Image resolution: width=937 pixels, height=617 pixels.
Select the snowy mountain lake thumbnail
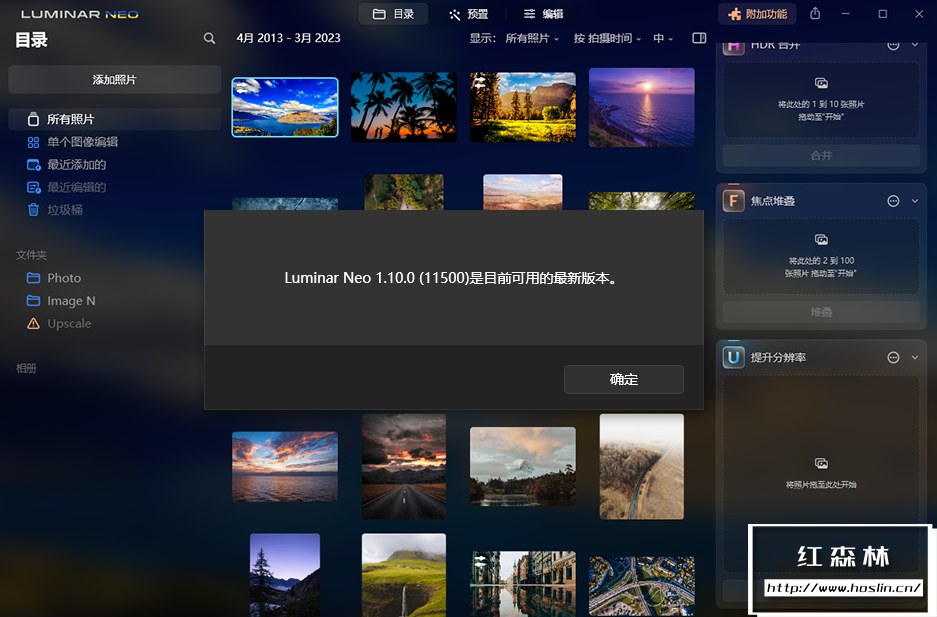[x=523, y=466]
